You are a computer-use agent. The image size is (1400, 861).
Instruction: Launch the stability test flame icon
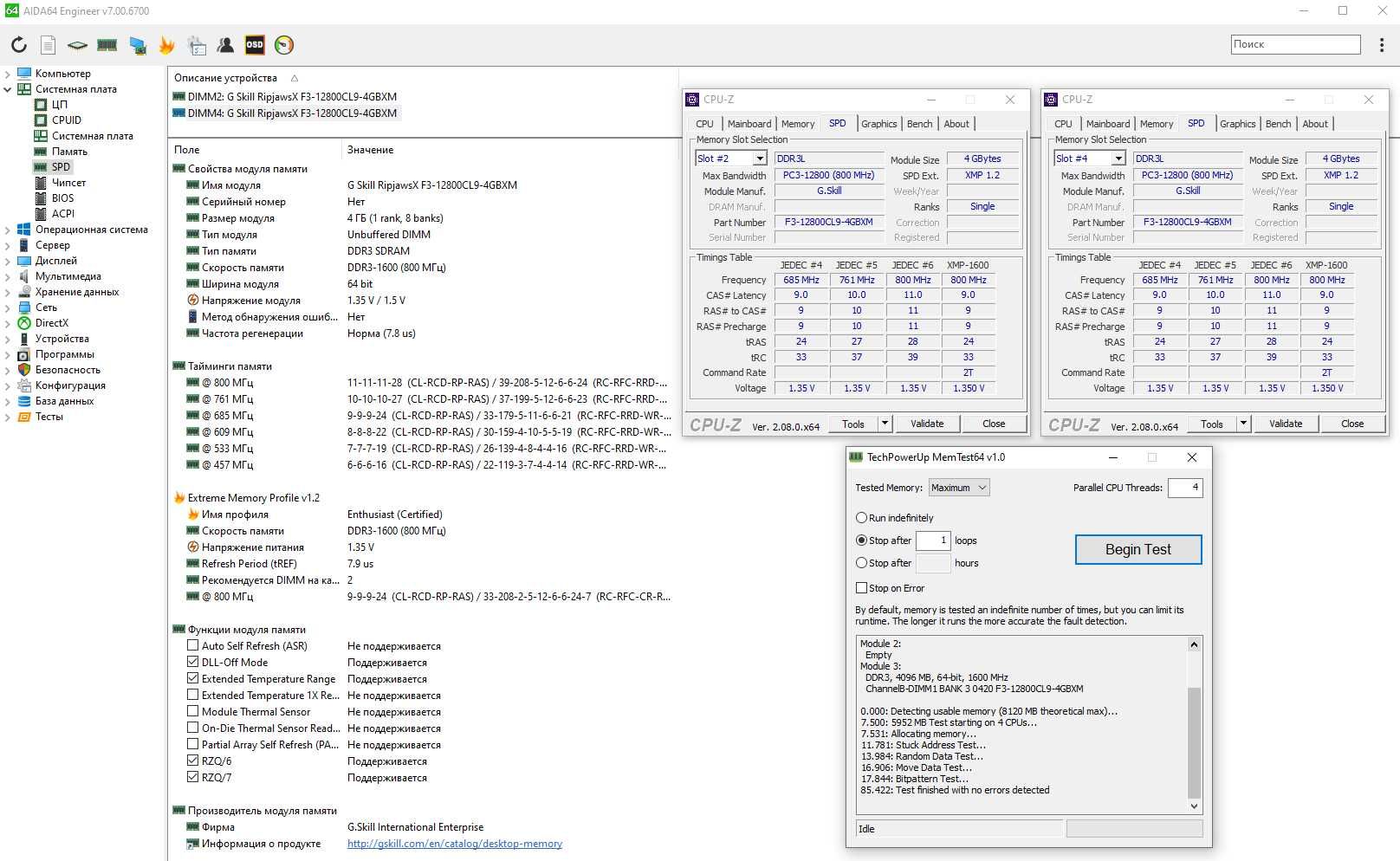(167, 45)
